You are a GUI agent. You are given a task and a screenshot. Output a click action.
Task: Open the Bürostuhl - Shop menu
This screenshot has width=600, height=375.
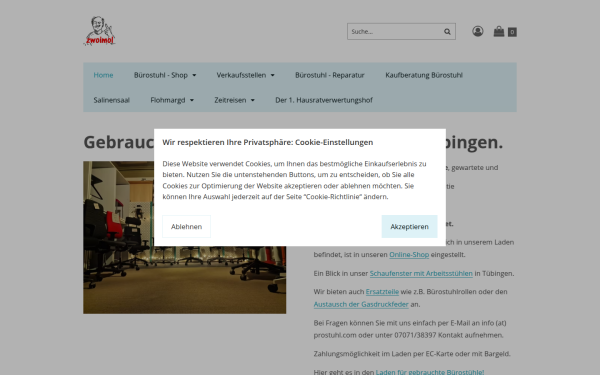point(161,75)
